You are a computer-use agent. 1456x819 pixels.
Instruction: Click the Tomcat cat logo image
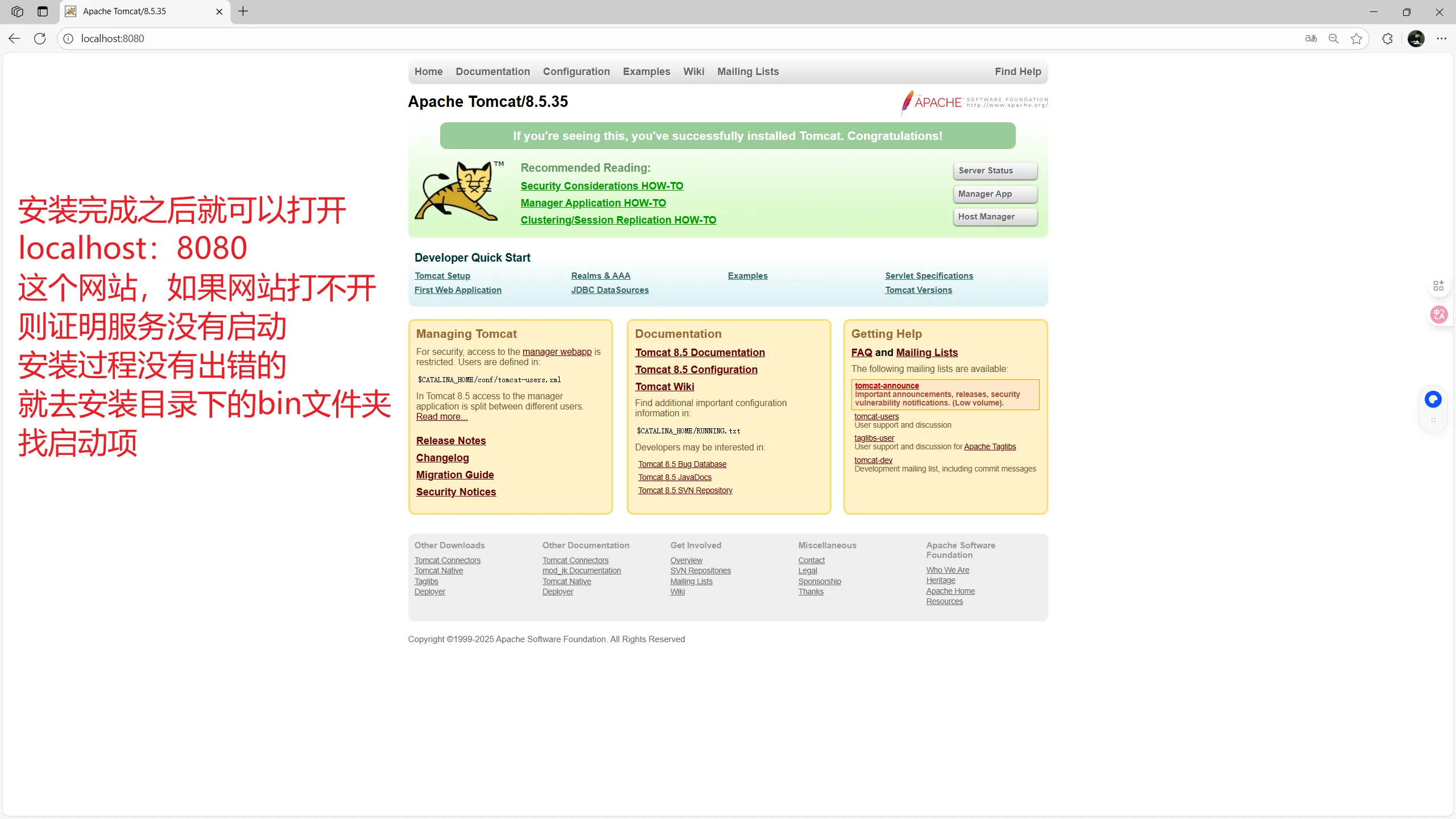point(460,191)
